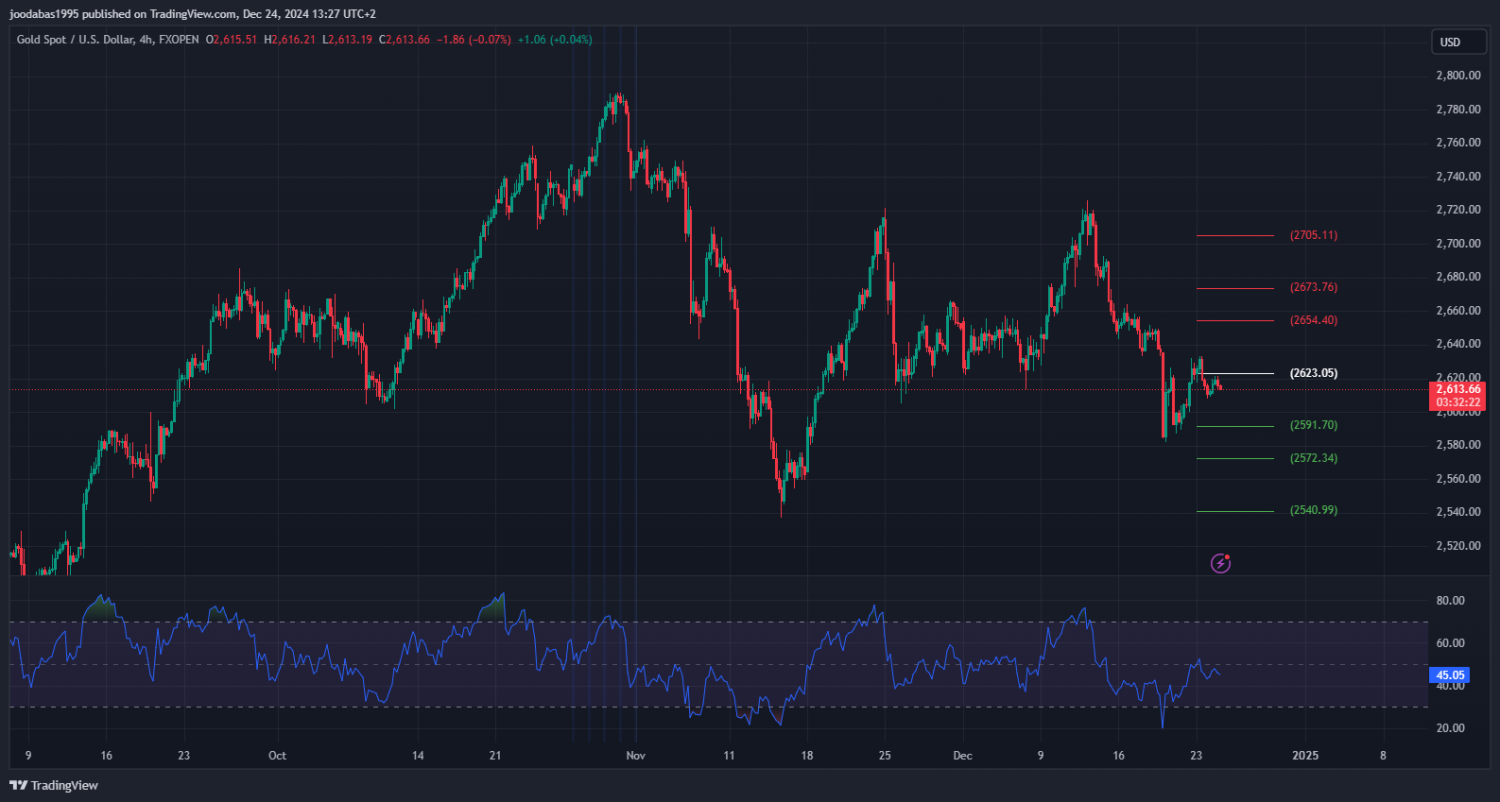
Task: Click the open value O2,615.51
Action: (232, 40)
